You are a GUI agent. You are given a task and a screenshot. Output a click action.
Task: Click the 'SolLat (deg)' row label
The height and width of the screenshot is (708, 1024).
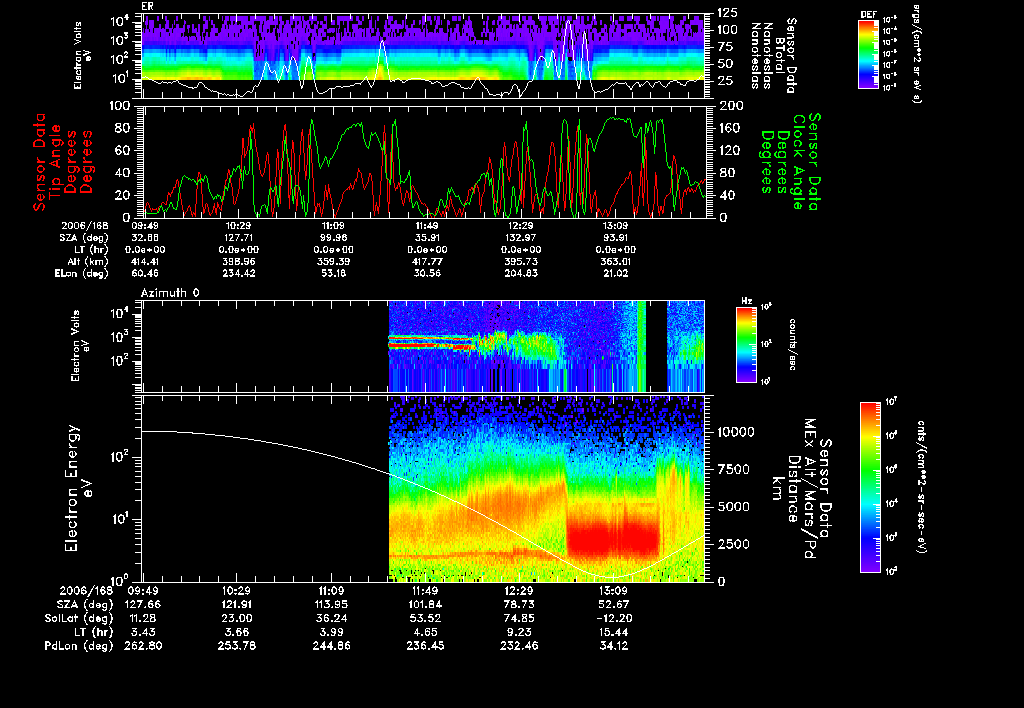pyautogui.click(x=78, y=618)
